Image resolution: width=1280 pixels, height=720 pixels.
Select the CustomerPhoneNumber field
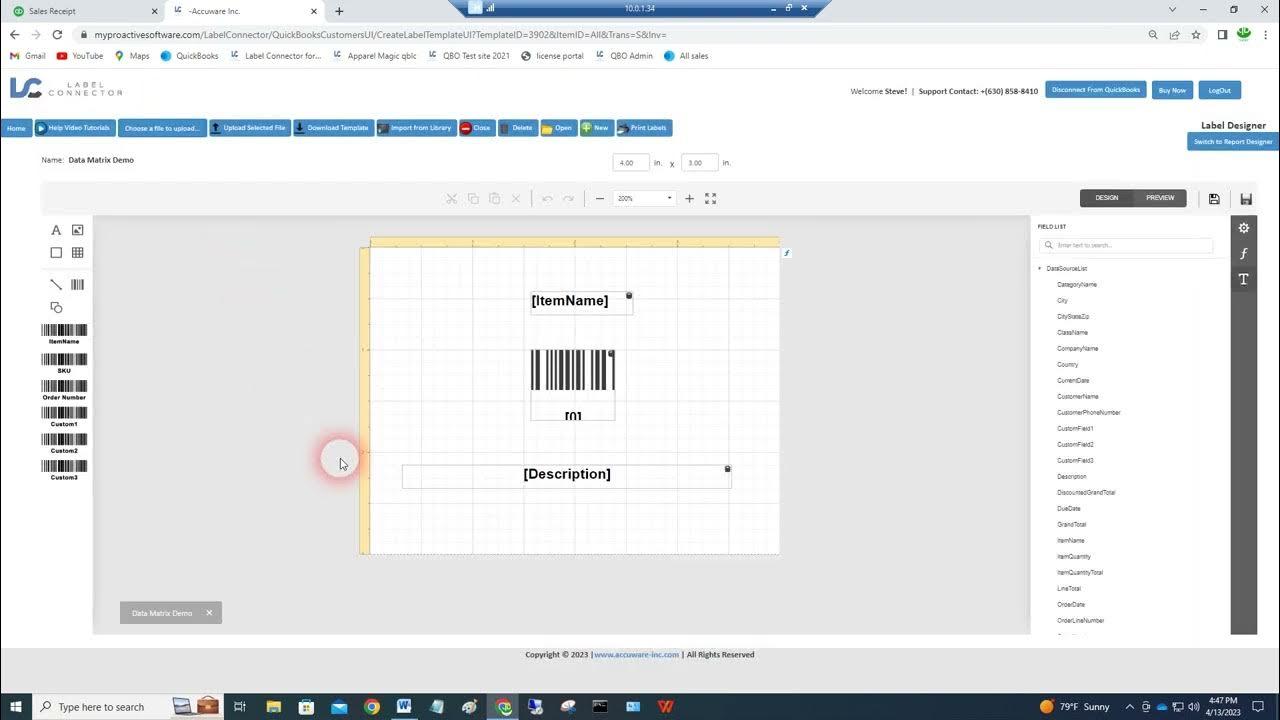(1089, 413)
